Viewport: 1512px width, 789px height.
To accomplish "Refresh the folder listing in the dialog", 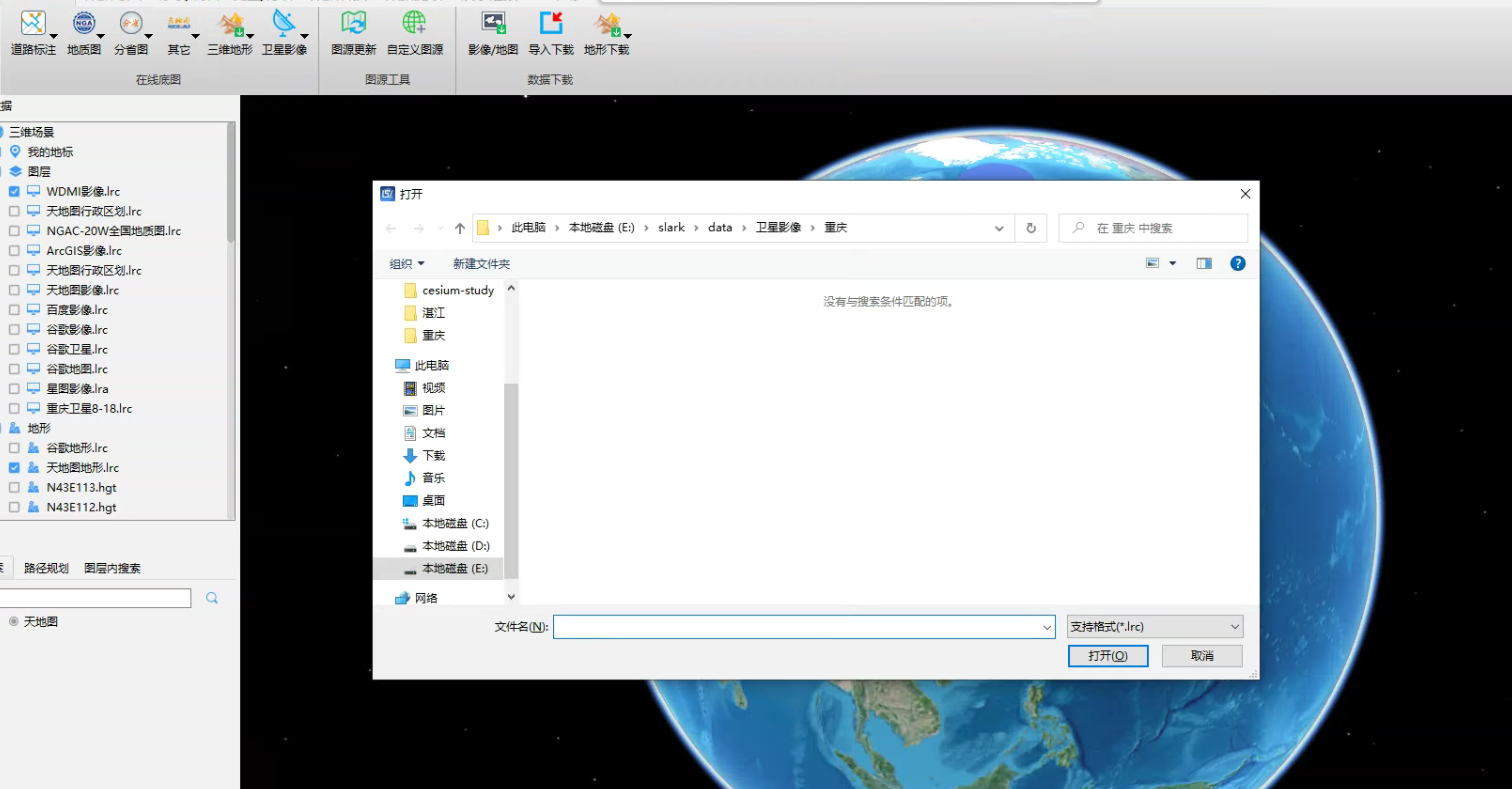I will [x=1031, y=228].
